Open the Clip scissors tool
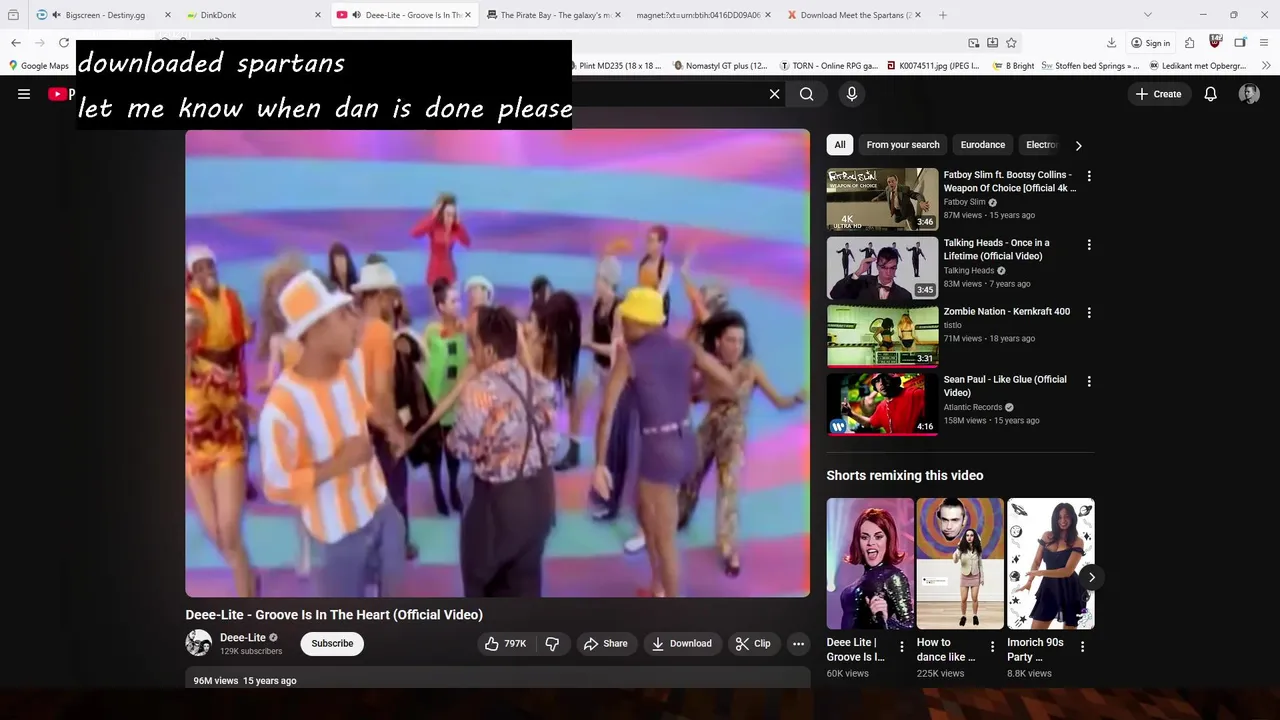 pyautogui.click(x=753, y=644)
